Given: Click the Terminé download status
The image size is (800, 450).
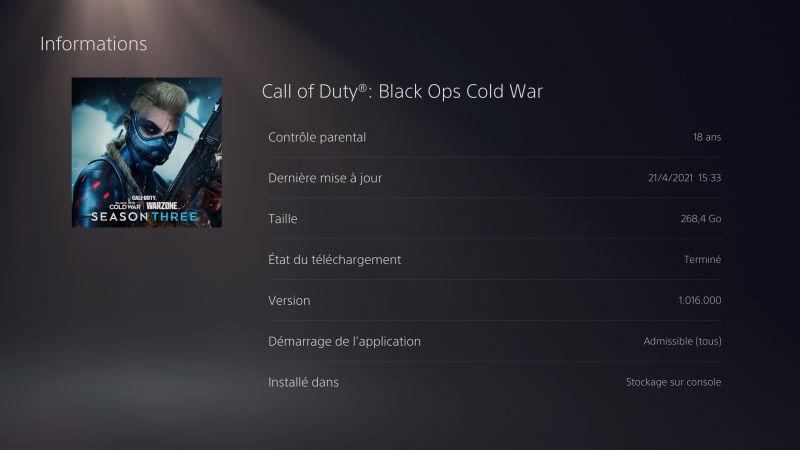Looking at the screenshot, I should tap(702, 259).
